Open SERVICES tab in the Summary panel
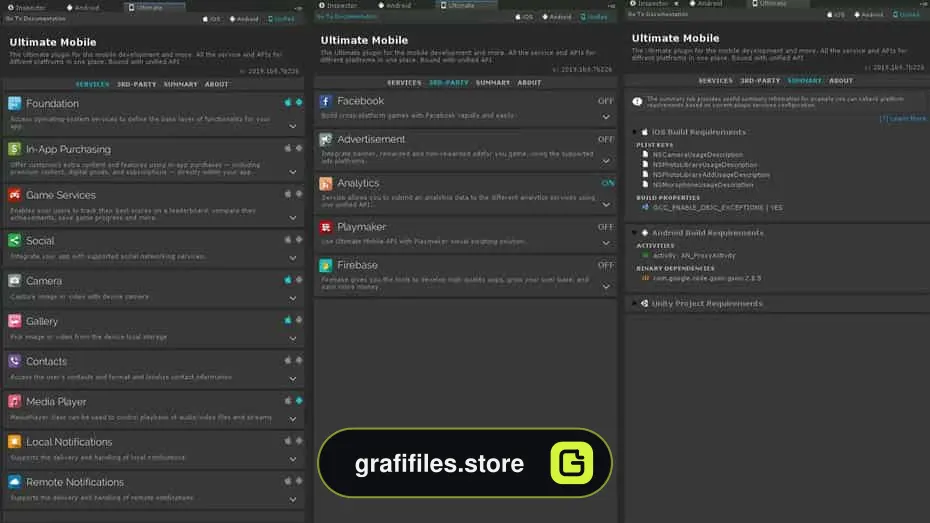The image size is (930, 523). [x=715, y=81]
